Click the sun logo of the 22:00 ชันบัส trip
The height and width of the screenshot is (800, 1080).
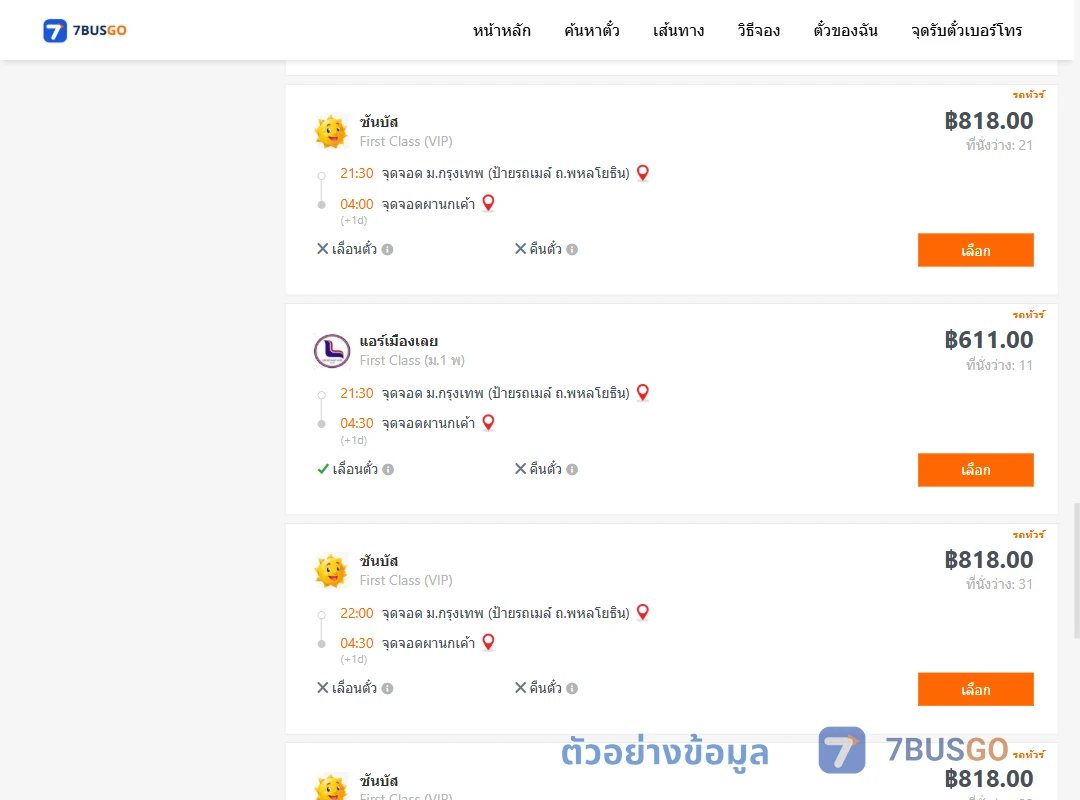331,571
